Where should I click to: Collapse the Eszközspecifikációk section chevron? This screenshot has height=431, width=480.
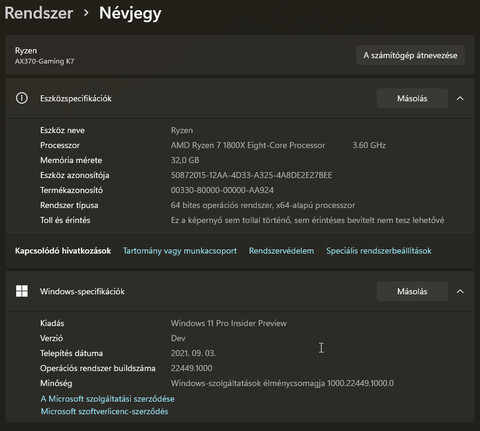pyautogui.click(x=460, y=98)
